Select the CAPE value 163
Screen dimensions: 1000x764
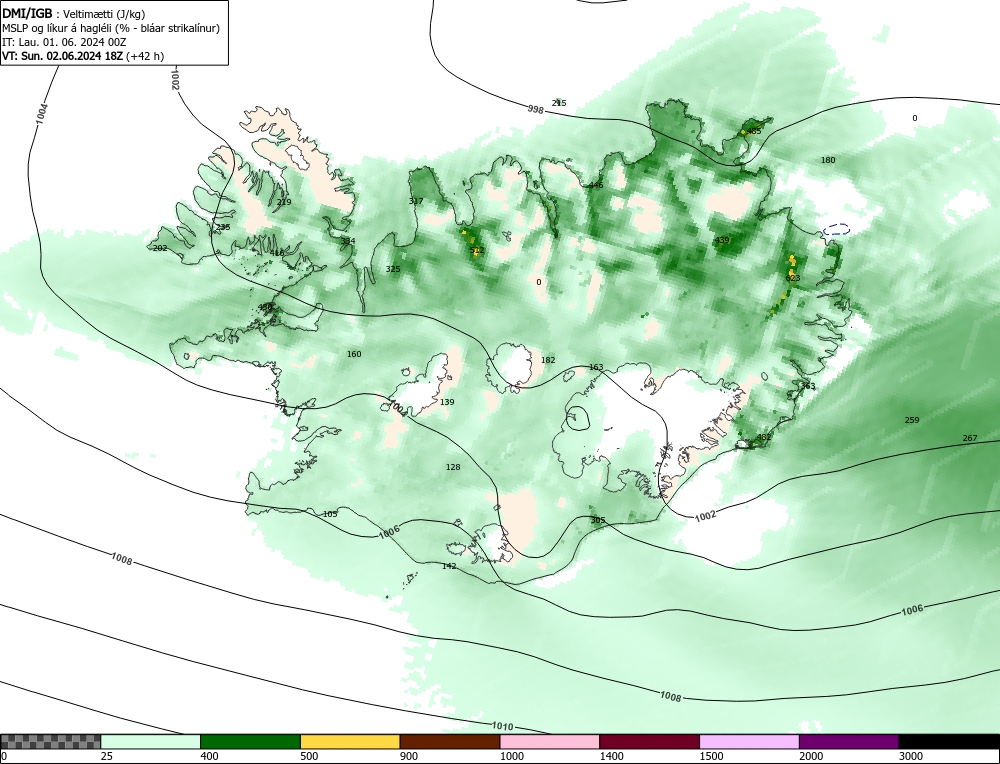pyautogui.click(x=596, y=367)
